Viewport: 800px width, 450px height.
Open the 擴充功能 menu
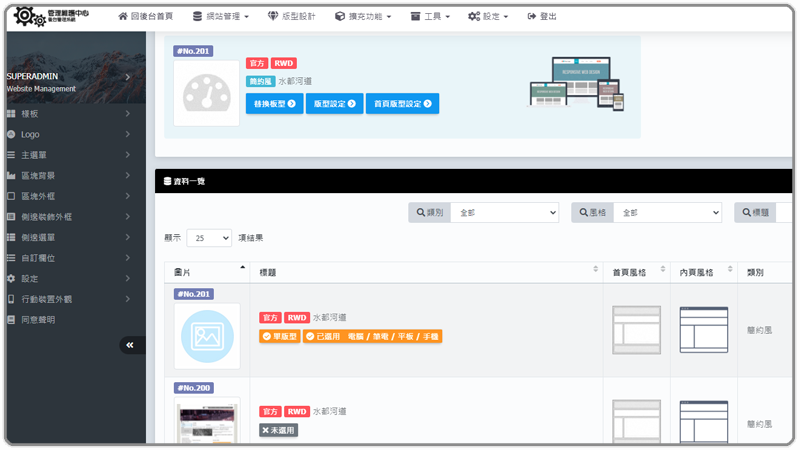coord(366,17)
